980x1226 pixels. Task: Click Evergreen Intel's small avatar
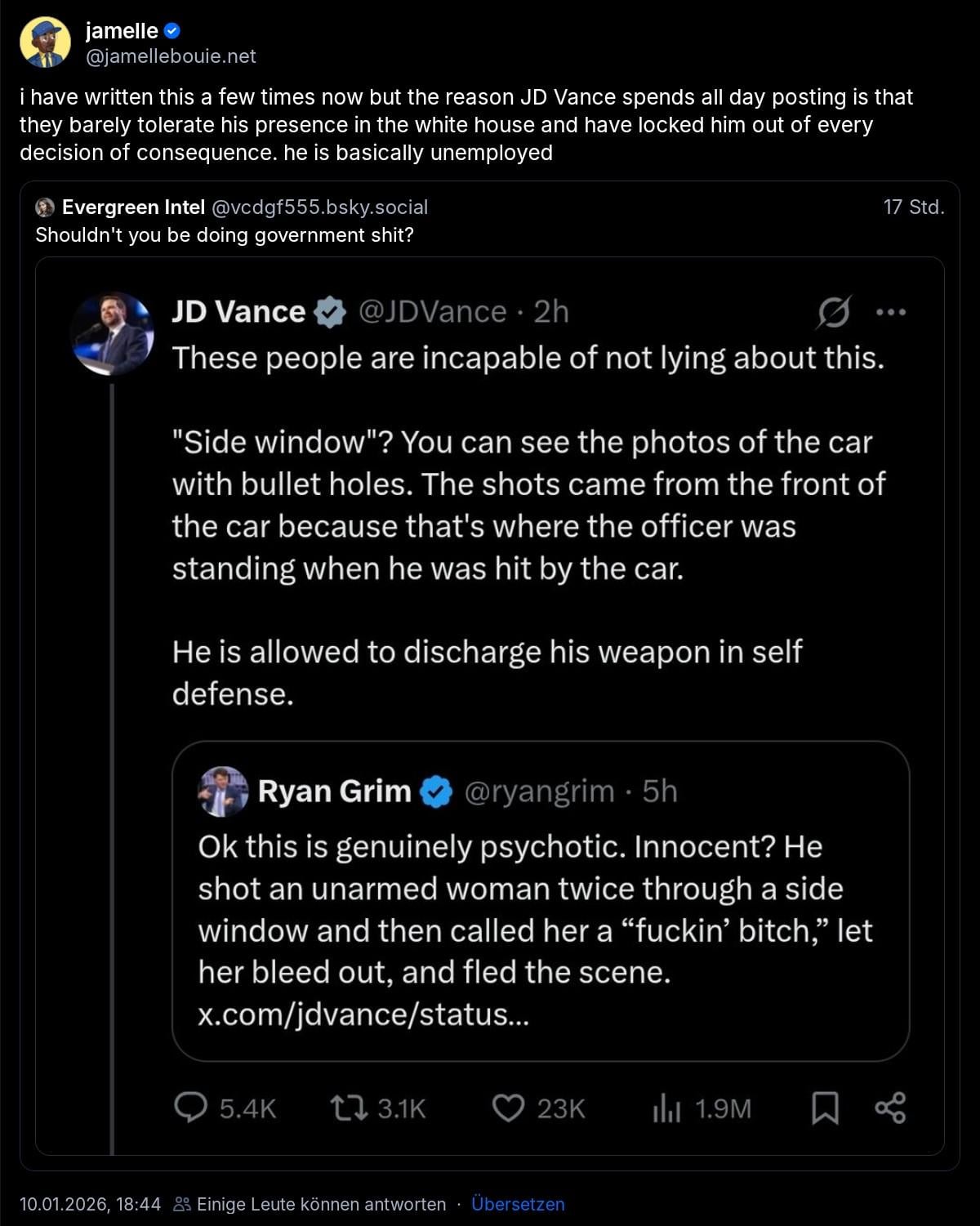click(45, 207)
